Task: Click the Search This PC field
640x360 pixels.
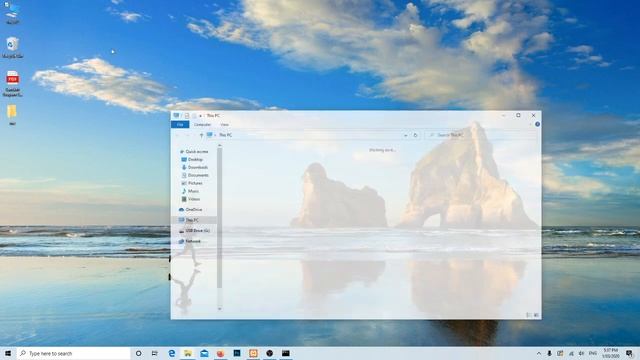Action: click(x=481, y=135)
